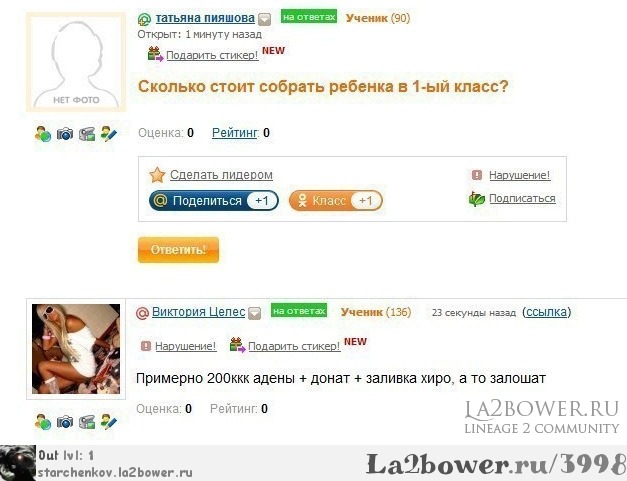Open the video icon under Виктория's photo
The height and width of the screenshot is (481, 627).
(87, 422)
